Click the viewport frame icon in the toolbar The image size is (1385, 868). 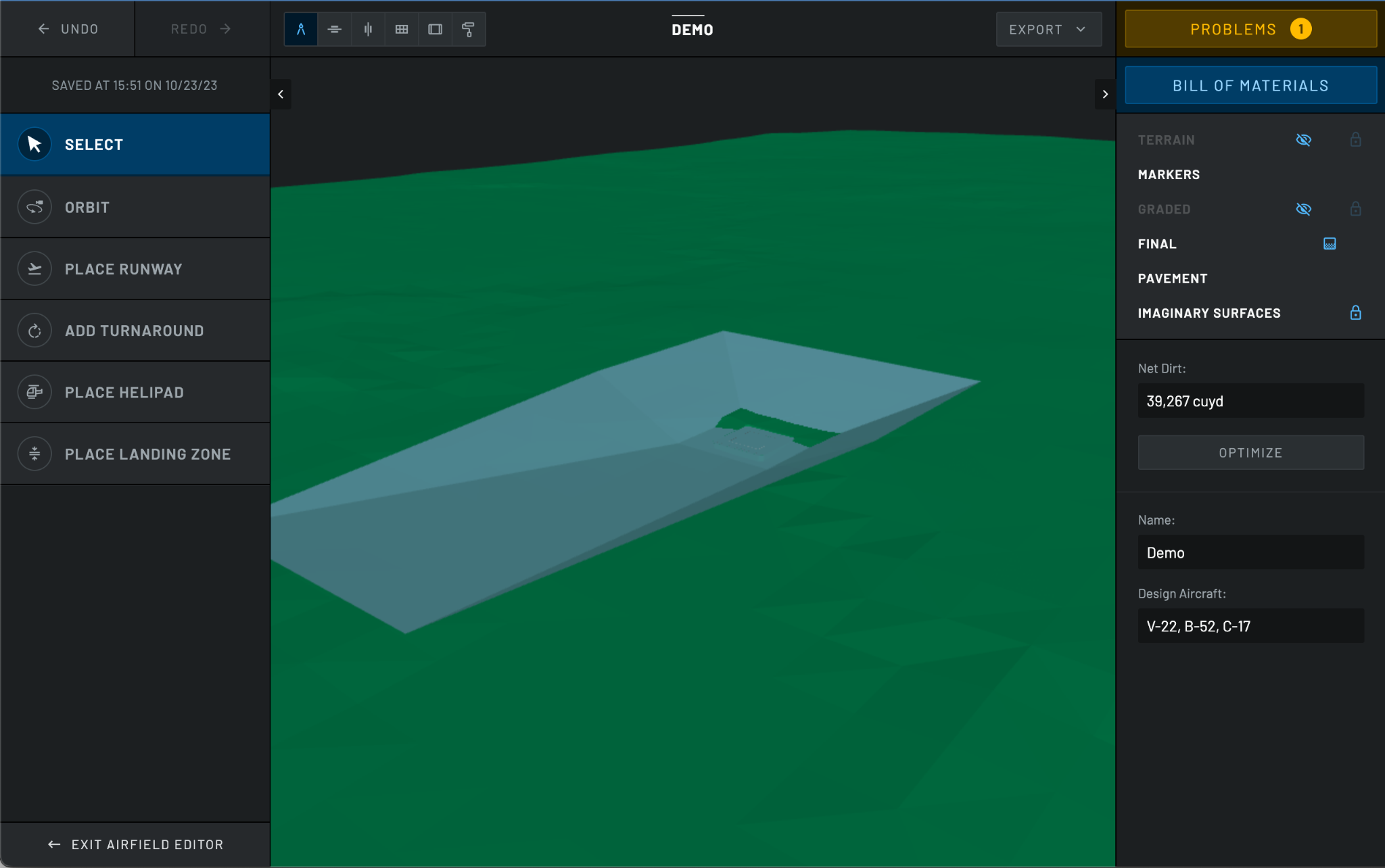pos(436,29)
